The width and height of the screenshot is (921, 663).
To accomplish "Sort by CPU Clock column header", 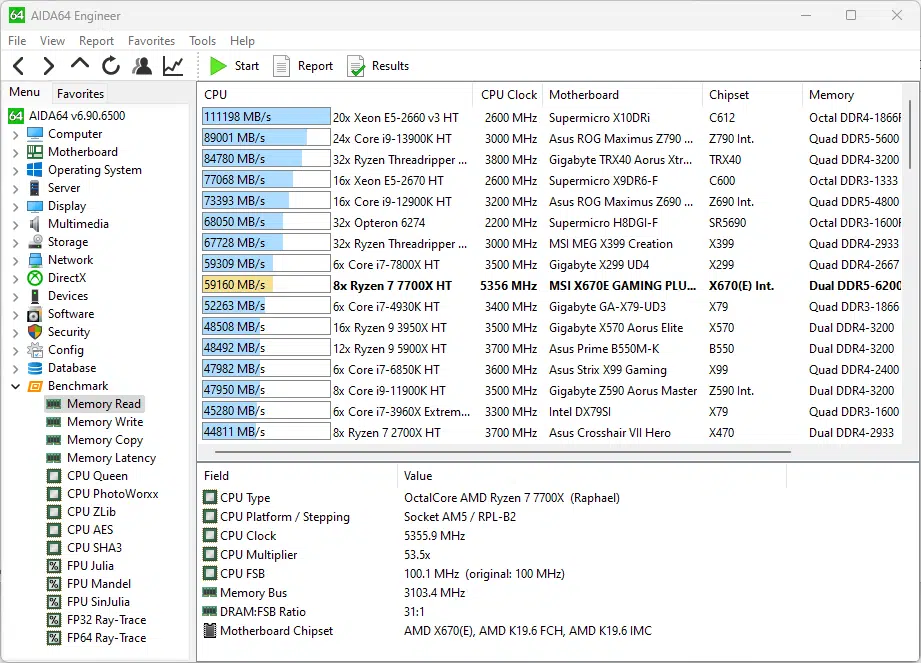I will 508,95.
